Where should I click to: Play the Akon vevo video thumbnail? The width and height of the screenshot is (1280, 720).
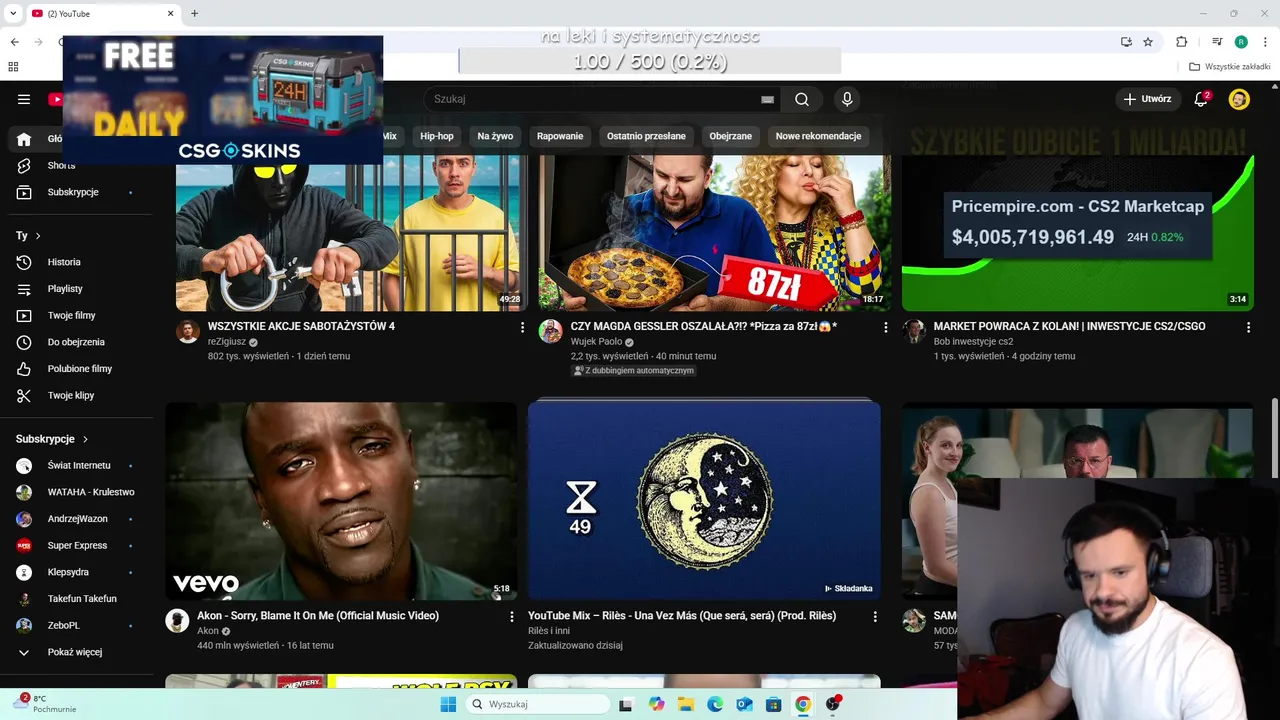(341, 501)
